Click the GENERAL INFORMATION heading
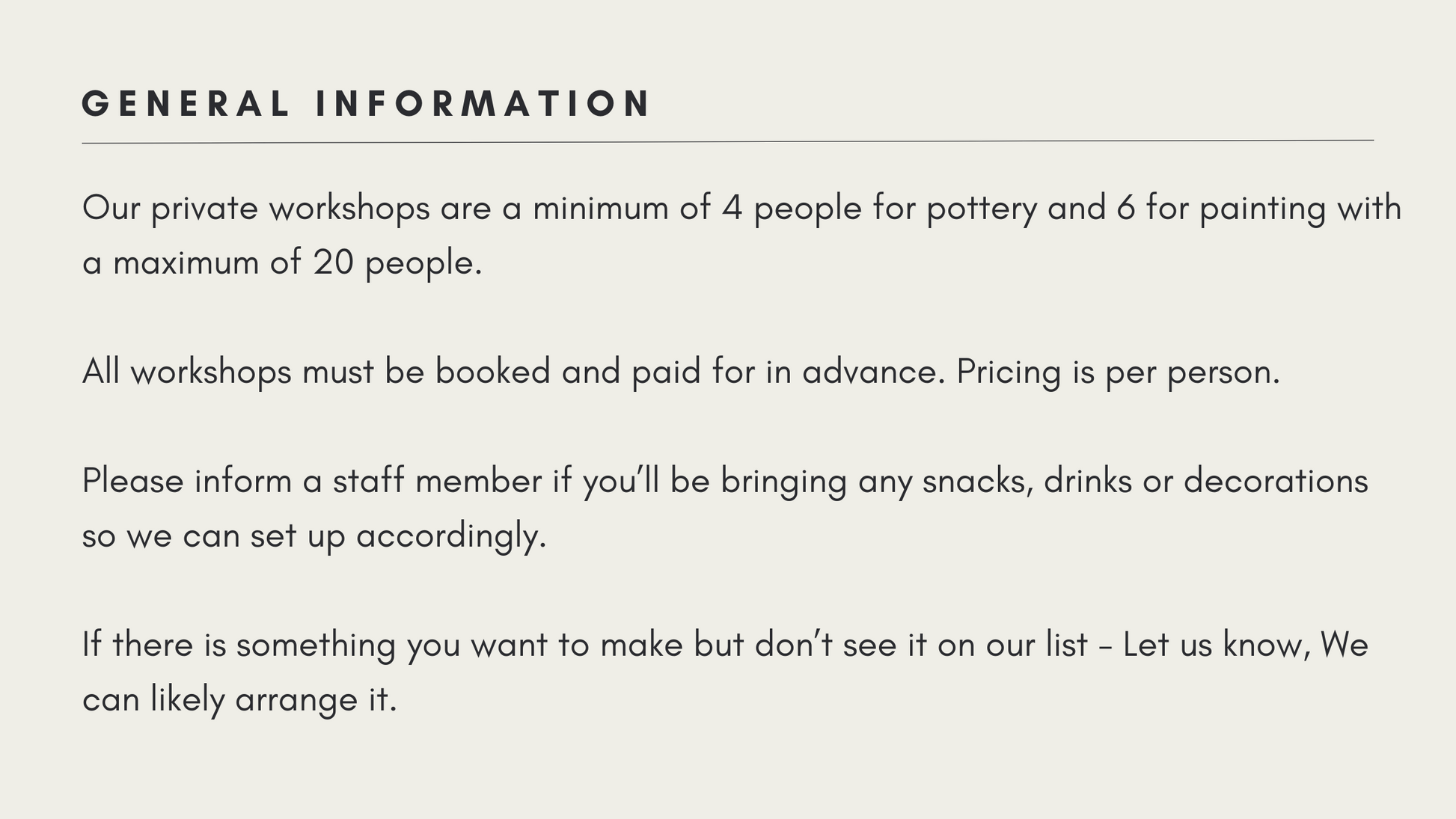The height and width of the screenshot is (819, 1456). click(365, 103)
